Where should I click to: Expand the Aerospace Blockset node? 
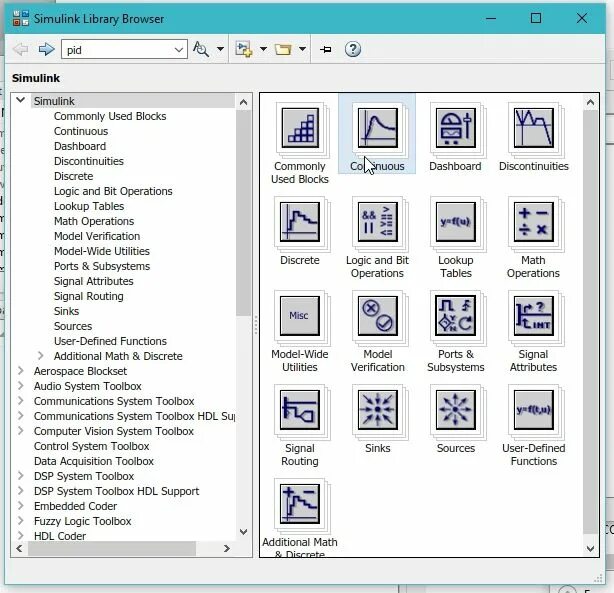click(21, 371)
